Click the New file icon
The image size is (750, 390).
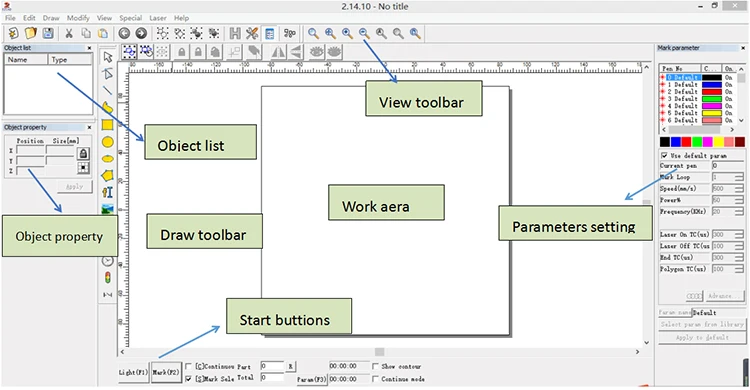[13, 33]
